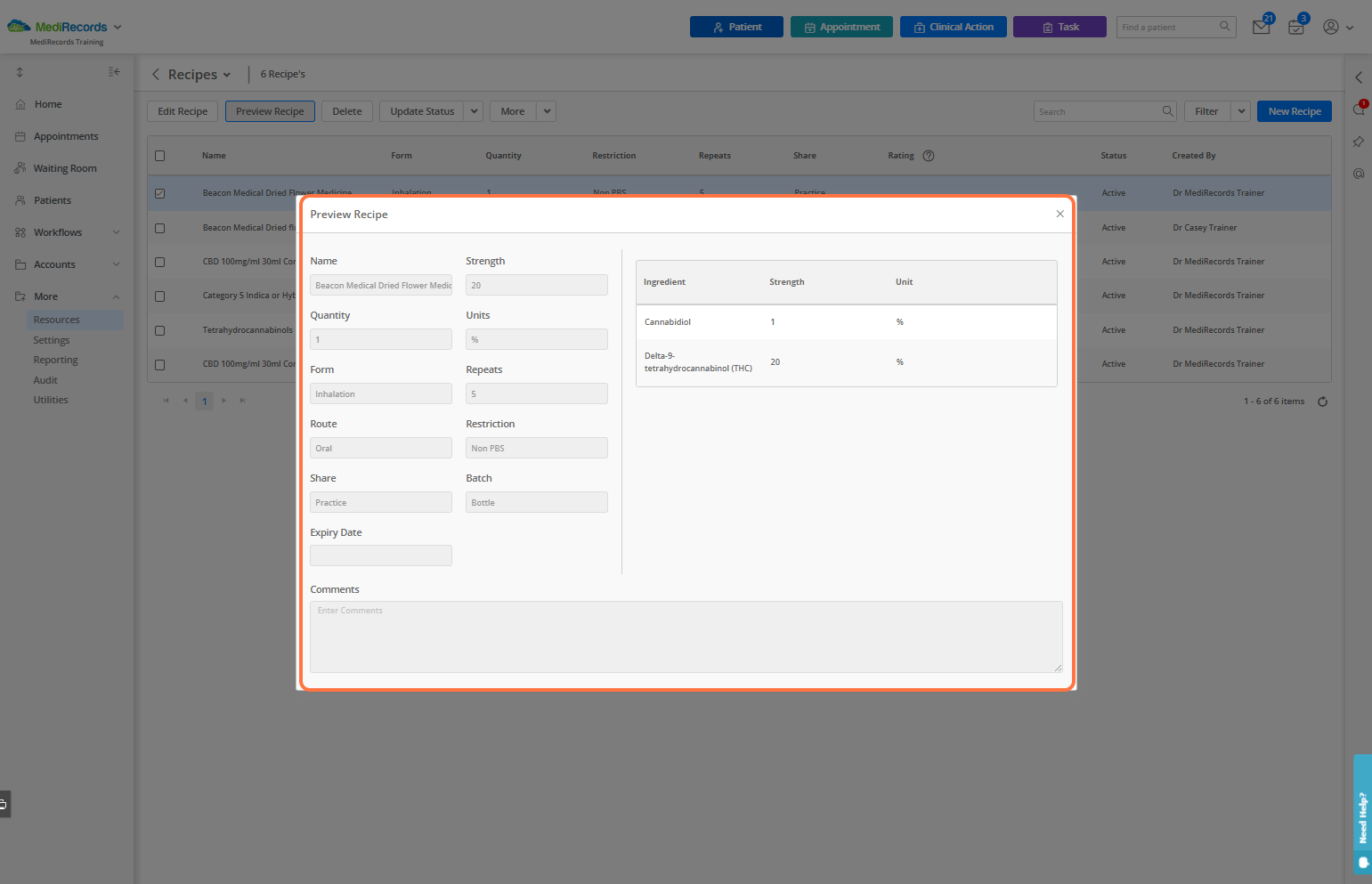Expand the Accounts sidebar section
The height and width of the screenshot is (884, 1372).
pyautogui.click(x=116, y=264)
